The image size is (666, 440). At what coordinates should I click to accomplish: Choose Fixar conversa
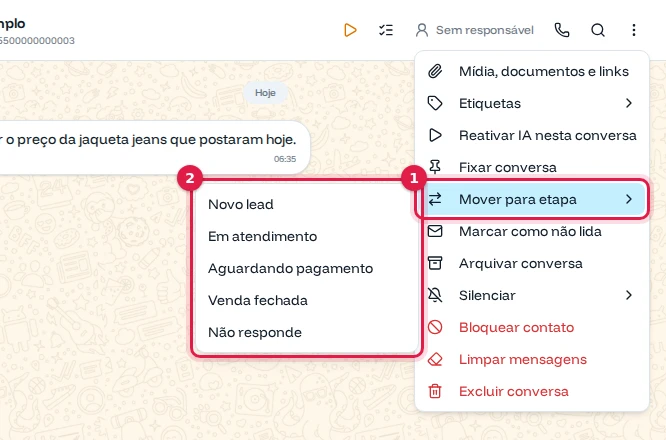point(532,167)
